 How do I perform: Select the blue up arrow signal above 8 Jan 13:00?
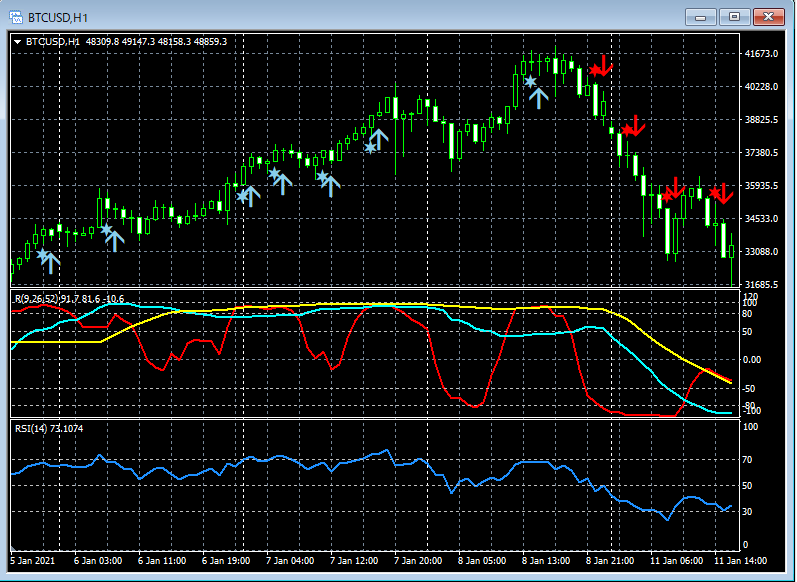(x=539, y=98)
